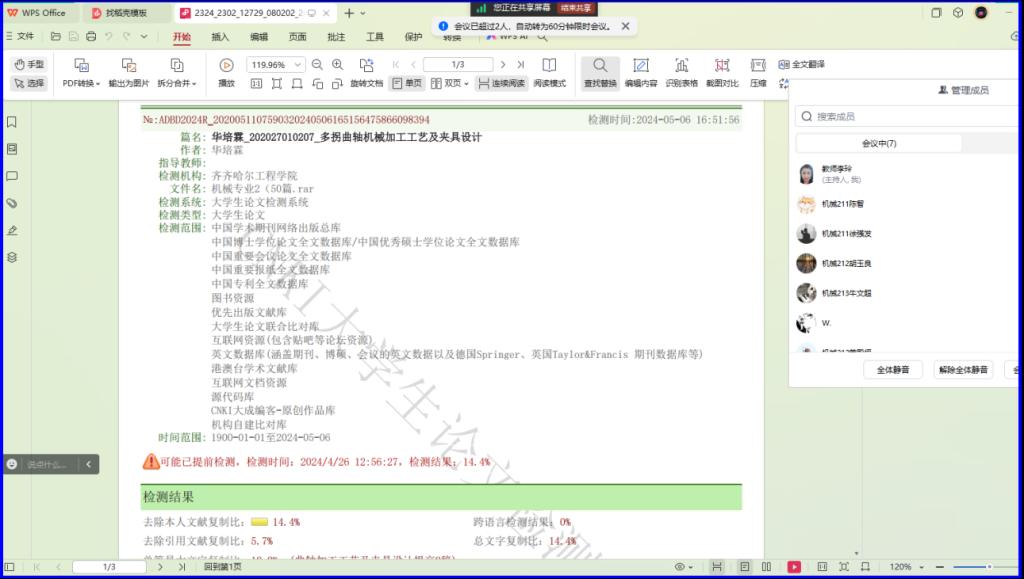
Task: Open the Annotate ribbon tab
Action: pyautogui.click(x=336, y=37)
